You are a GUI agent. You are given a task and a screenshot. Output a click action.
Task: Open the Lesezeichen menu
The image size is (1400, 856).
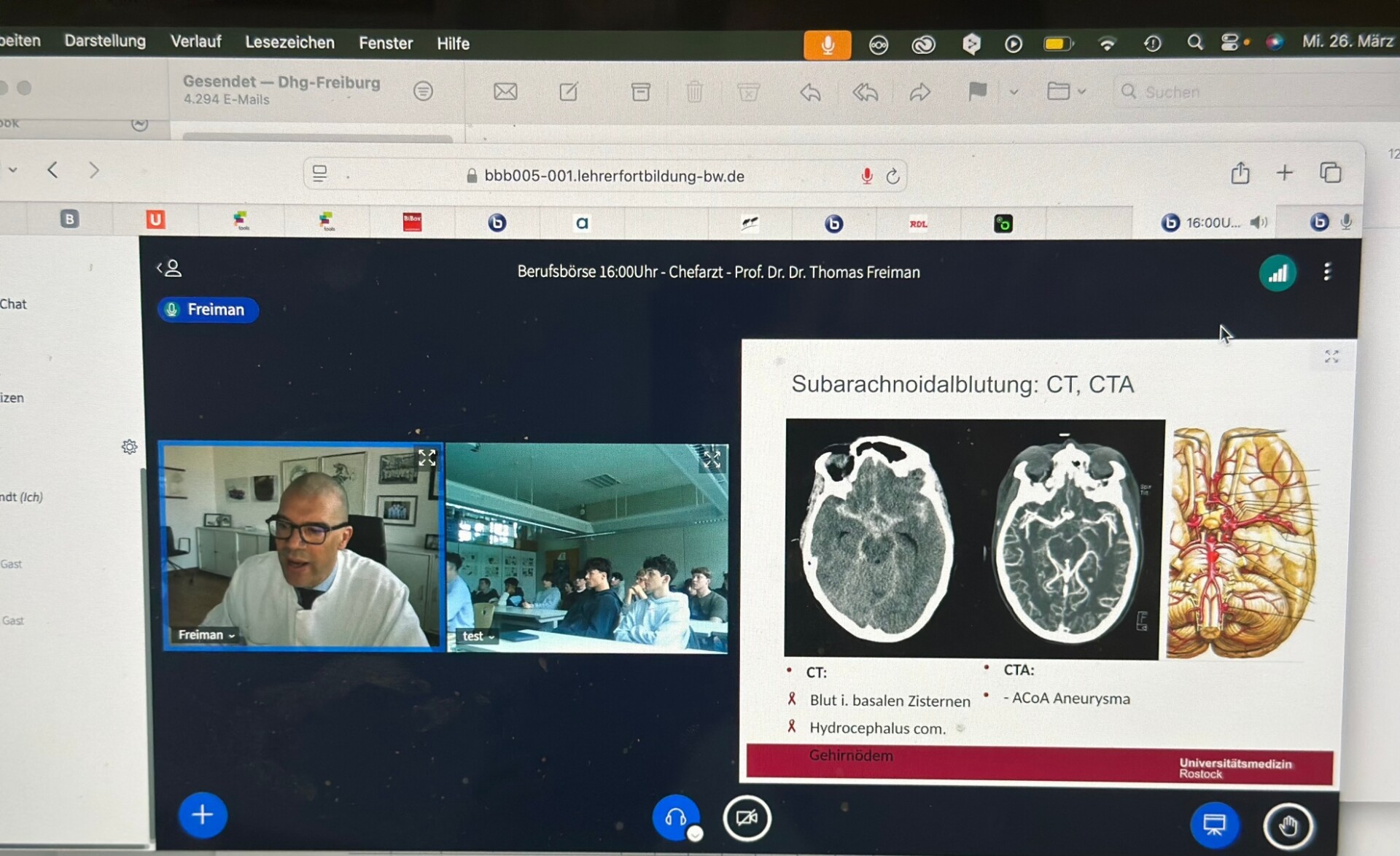coord(289,42)
